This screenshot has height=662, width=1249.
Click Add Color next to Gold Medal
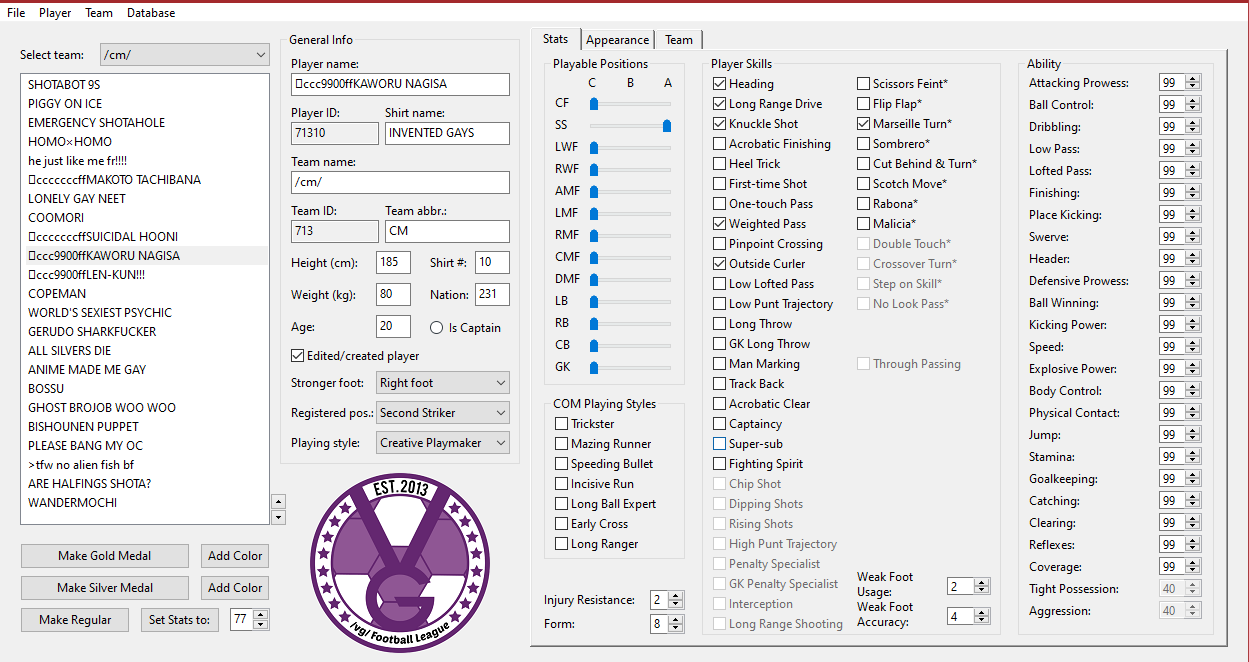tap(235, 556)
